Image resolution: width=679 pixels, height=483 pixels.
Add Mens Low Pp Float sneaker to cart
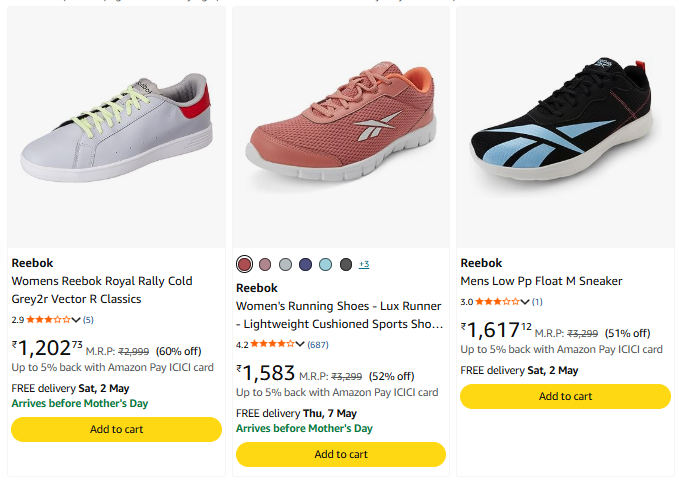pyautogui.click(x=565, y=396)
